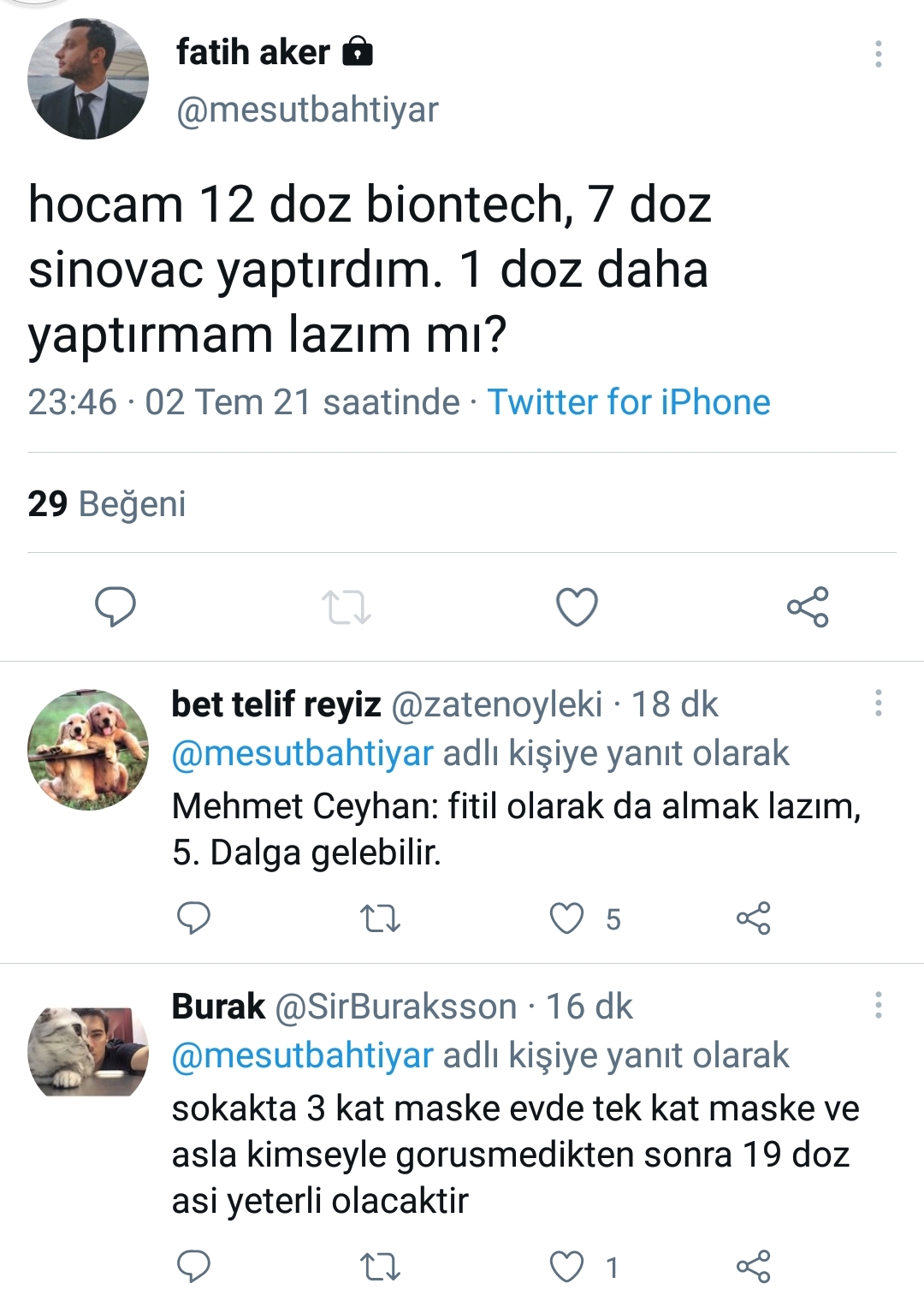Reply to bet telif reyiz's comment
The height and width of the screenshot is (1307, 924).
193,918
